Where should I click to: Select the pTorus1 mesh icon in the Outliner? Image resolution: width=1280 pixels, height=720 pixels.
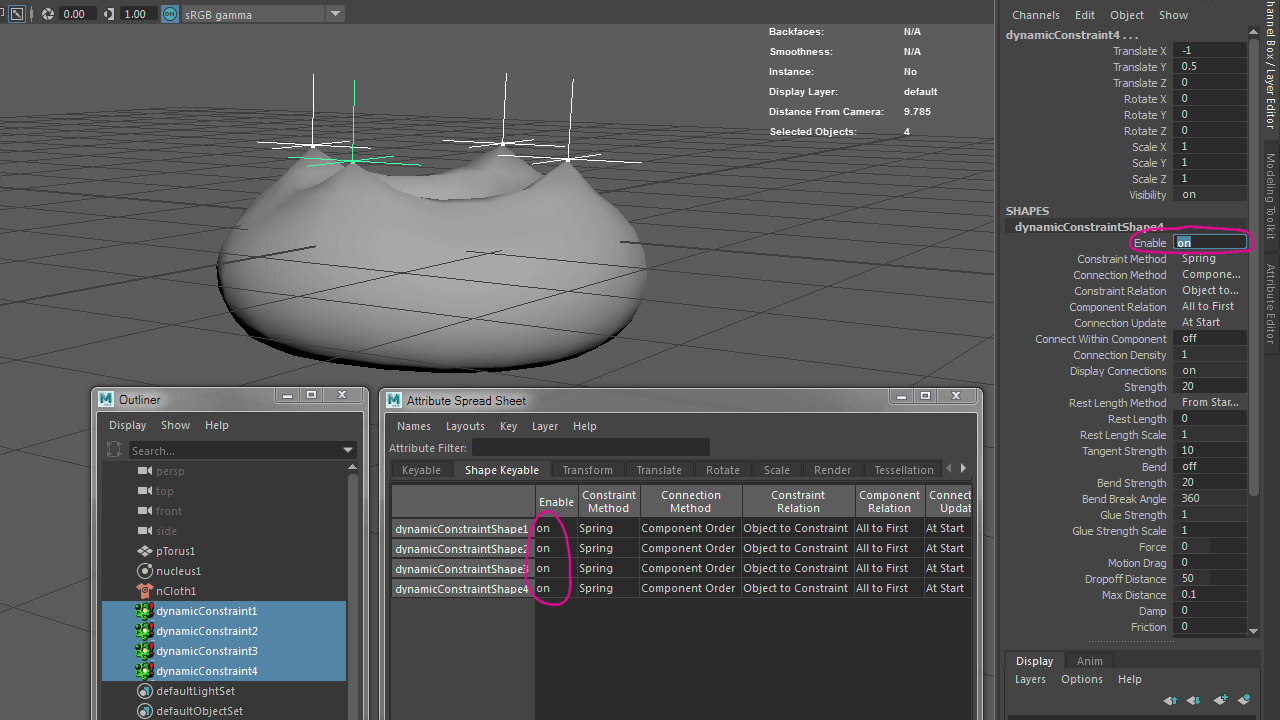pyautogui.click(x=144, y=551)
